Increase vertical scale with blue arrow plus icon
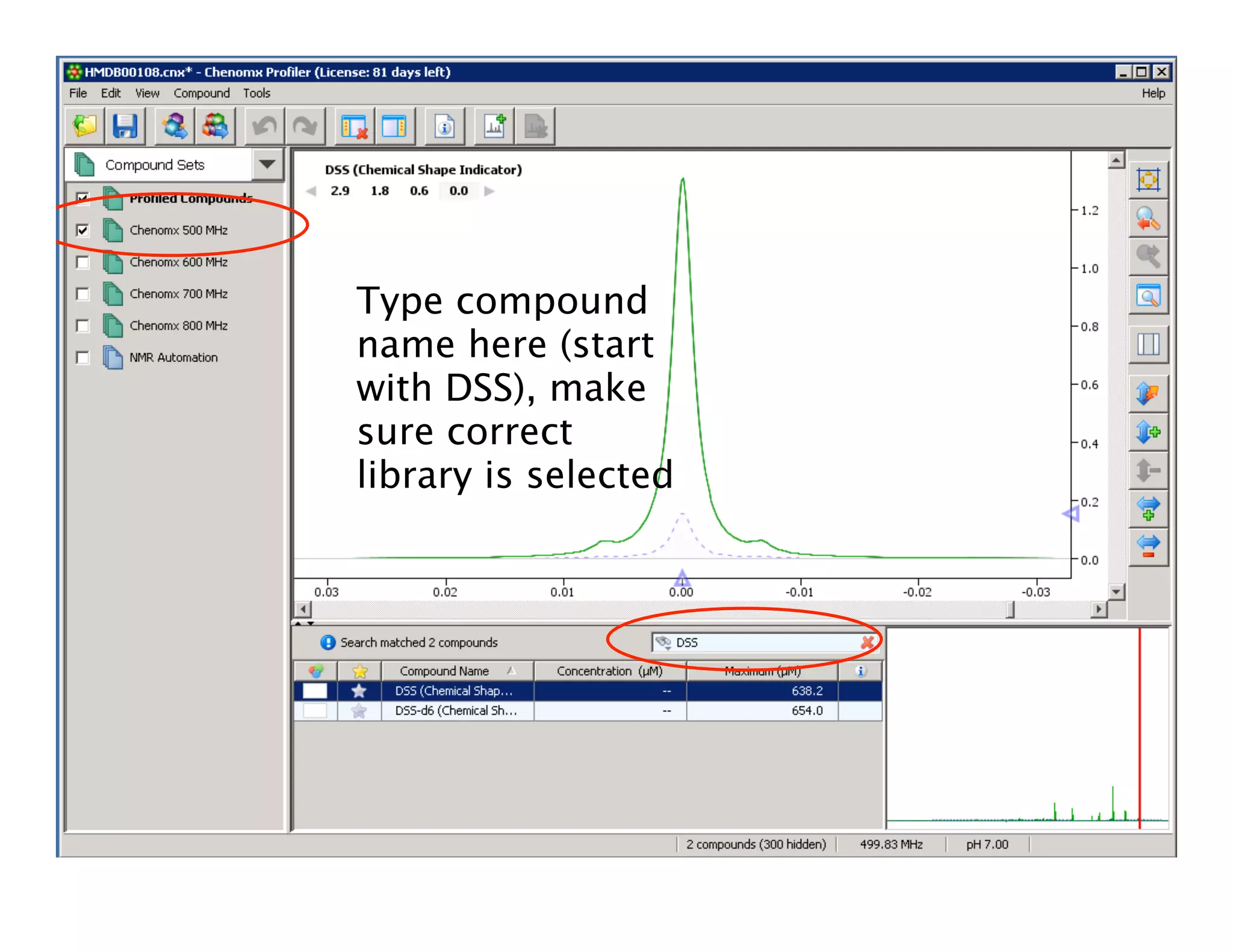 (1148, 433)
